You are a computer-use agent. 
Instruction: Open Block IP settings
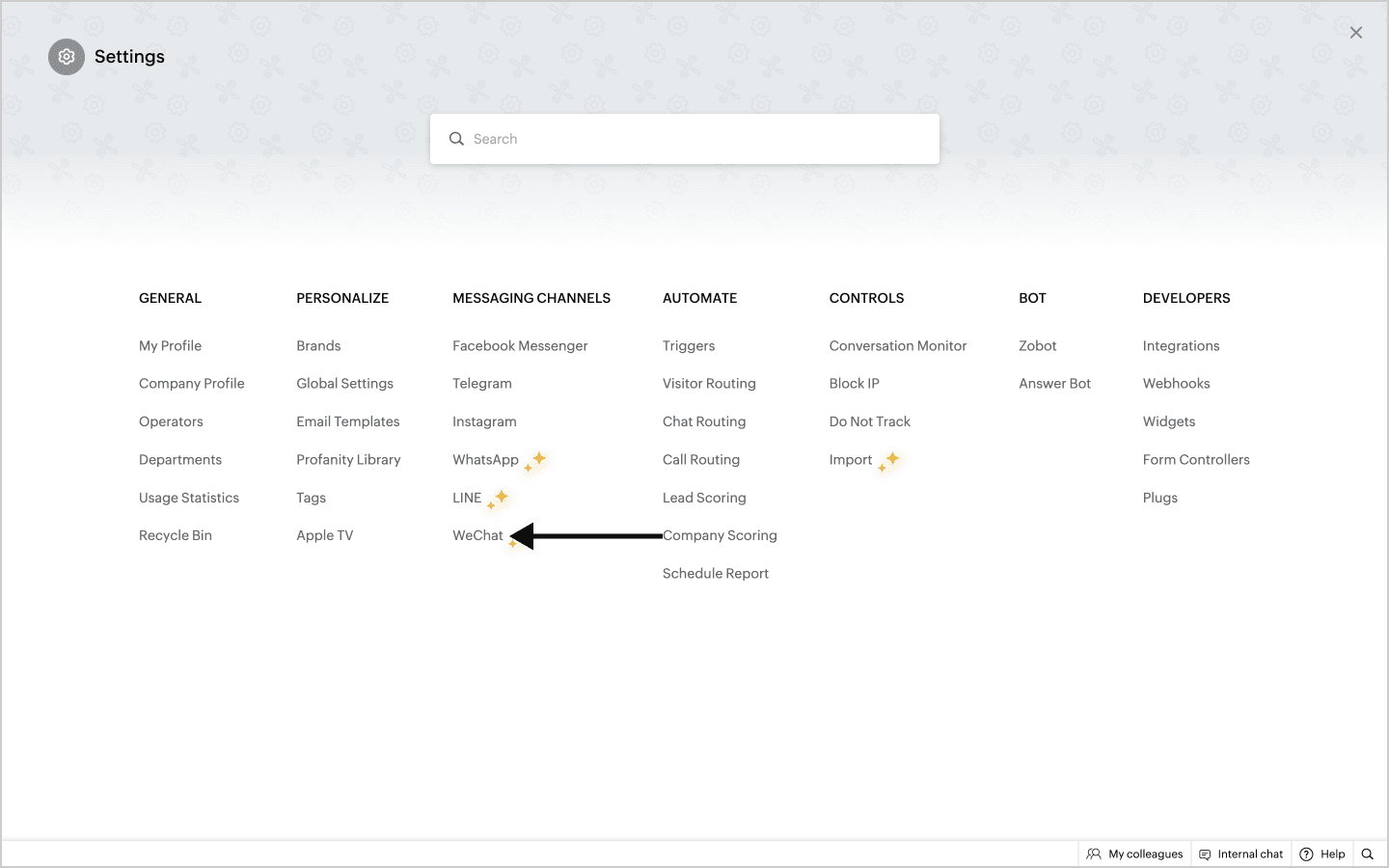[855, 384]
